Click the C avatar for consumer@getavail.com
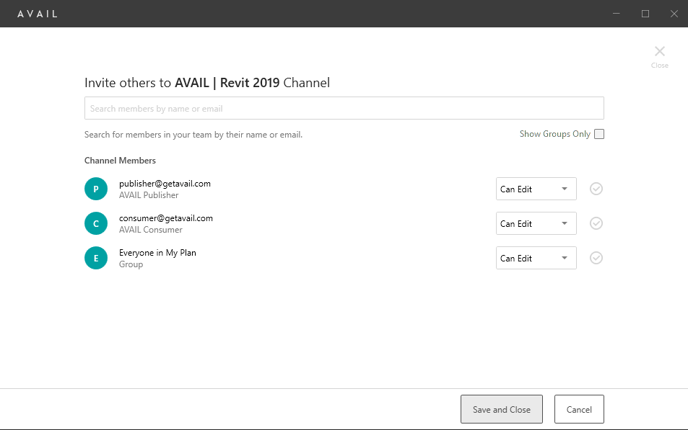Image resolution: width=688 pixels, height=430 pixels. (x=96, y=223)
